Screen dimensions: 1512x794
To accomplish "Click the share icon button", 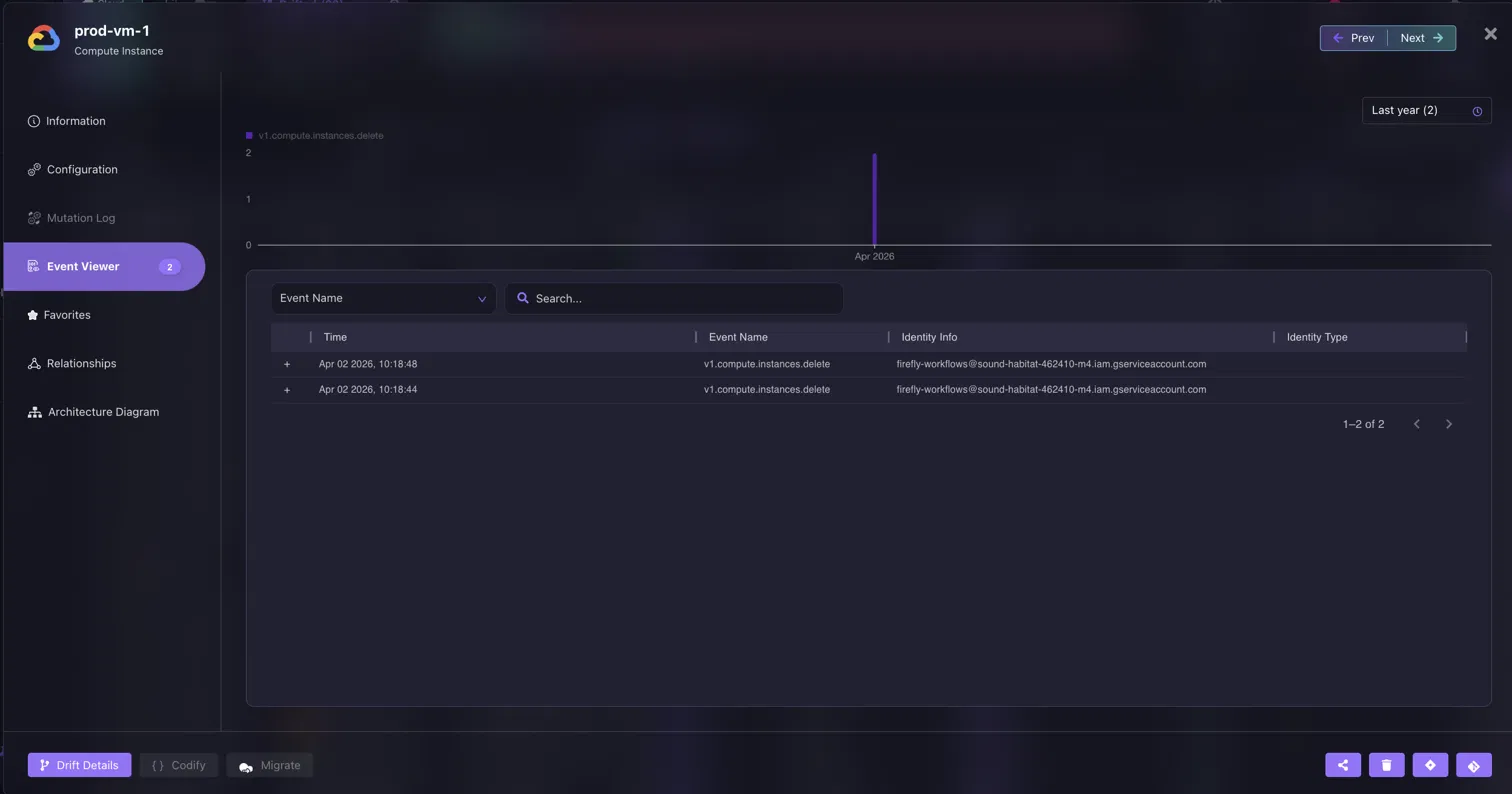I will point(1343,765).
